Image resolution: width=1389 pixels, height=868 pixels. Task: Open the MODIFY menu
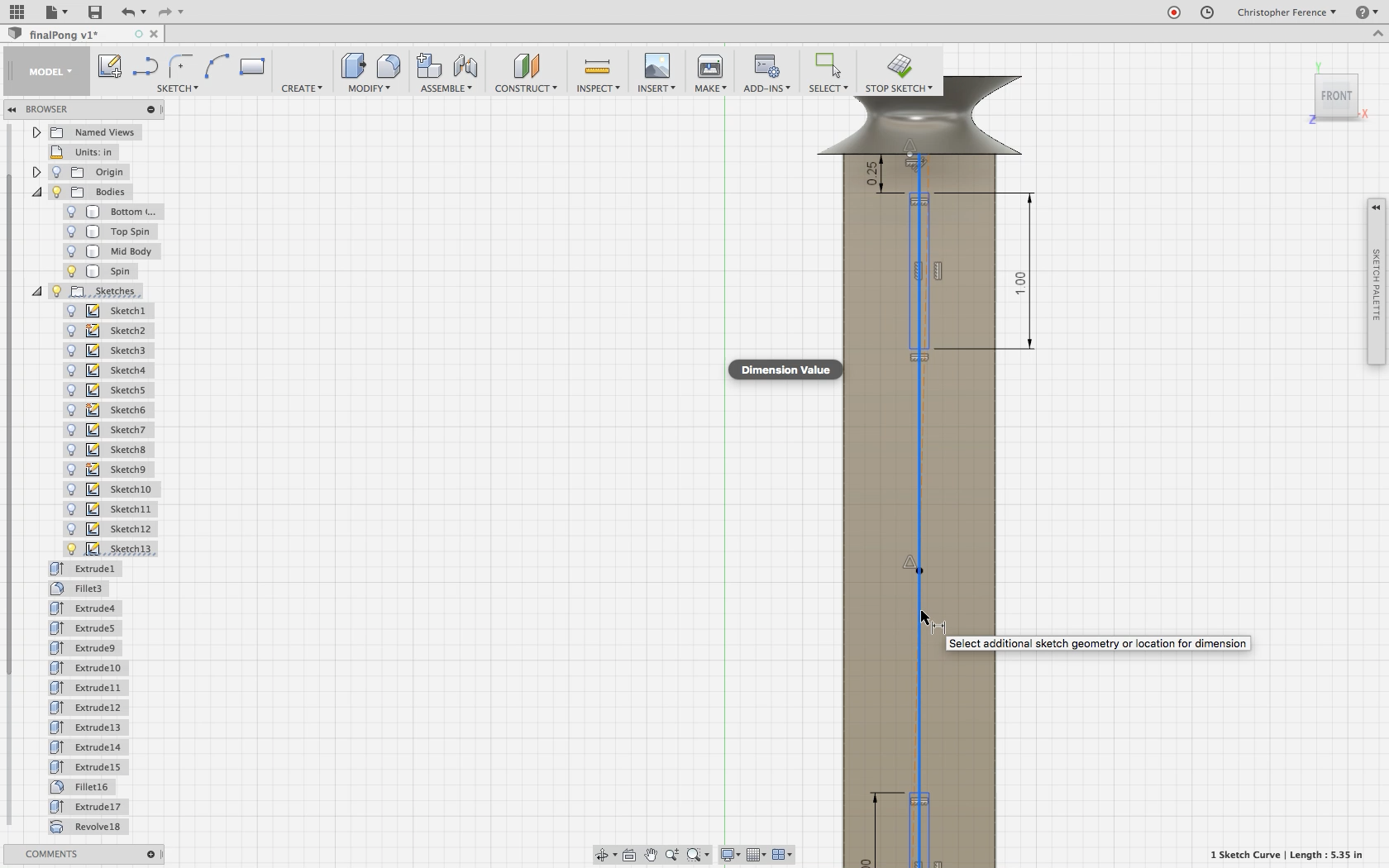coord(369,88)
